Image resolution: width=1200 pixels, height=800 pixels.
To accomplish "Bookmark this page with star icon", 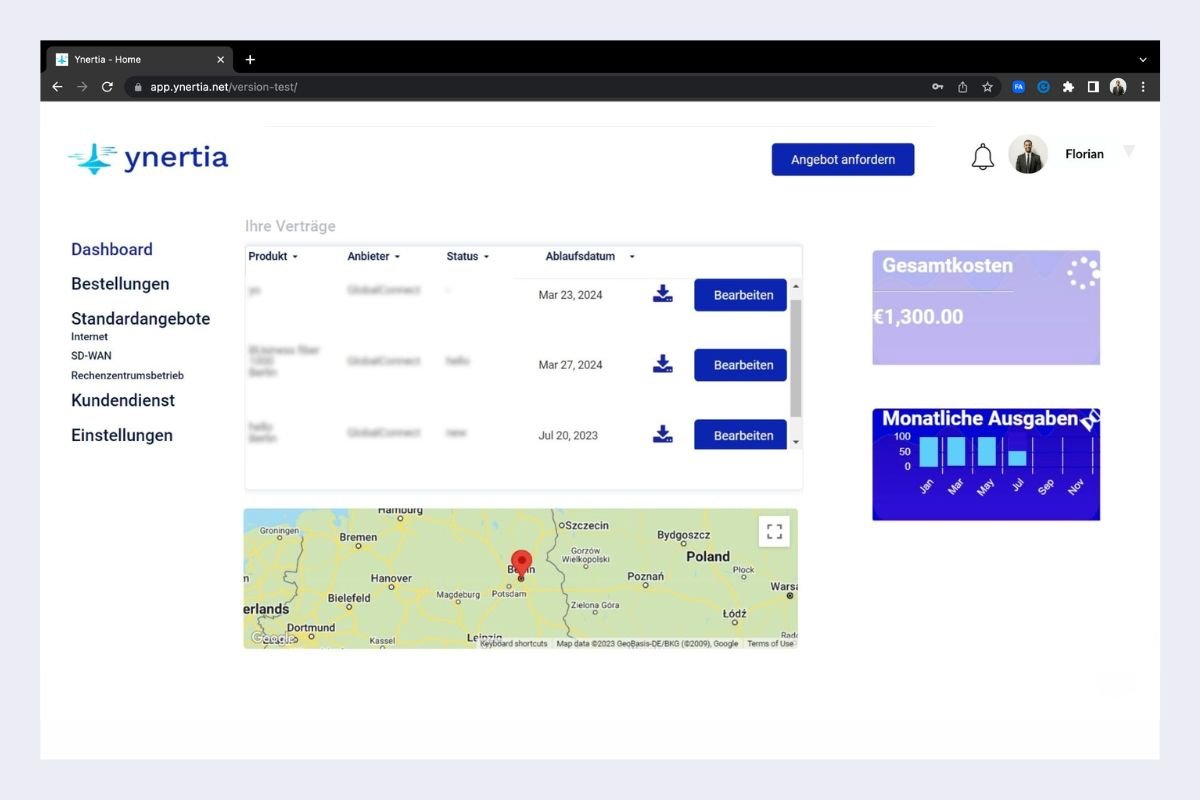I will tap(987, 87).
